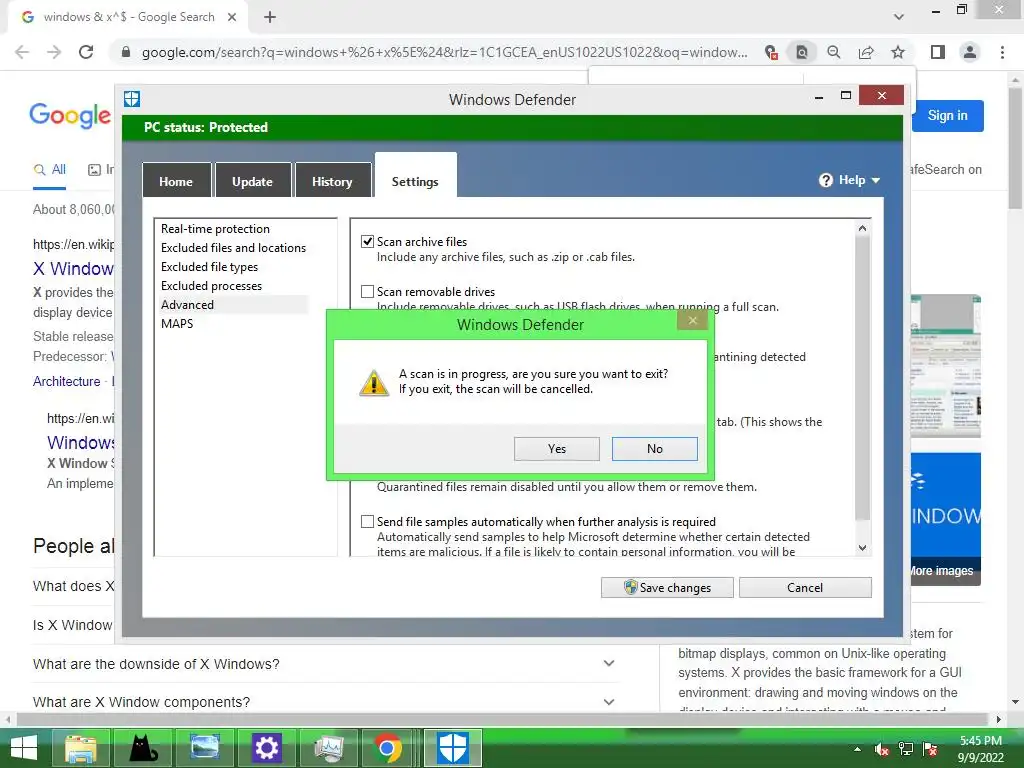
Task: Show hidden tray icons arrow
Action: (857, 749)
